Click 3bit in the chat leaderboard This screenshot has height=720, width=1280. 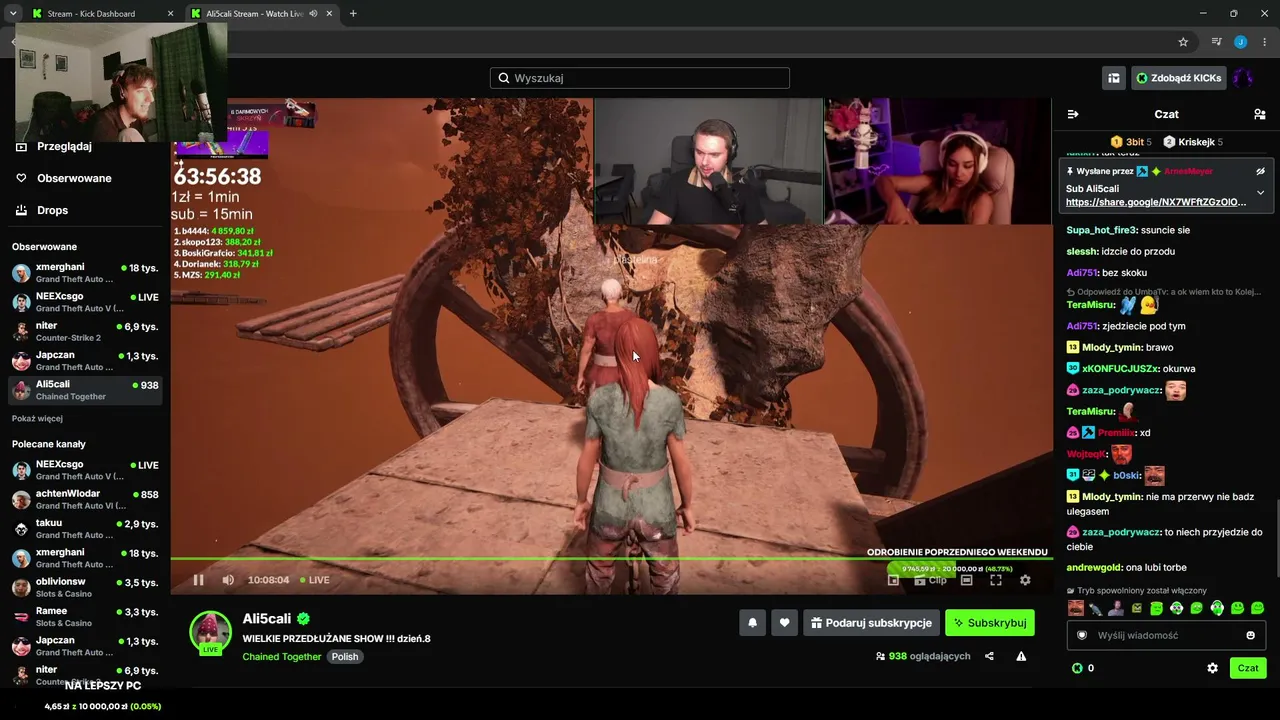pos(1130,142)
